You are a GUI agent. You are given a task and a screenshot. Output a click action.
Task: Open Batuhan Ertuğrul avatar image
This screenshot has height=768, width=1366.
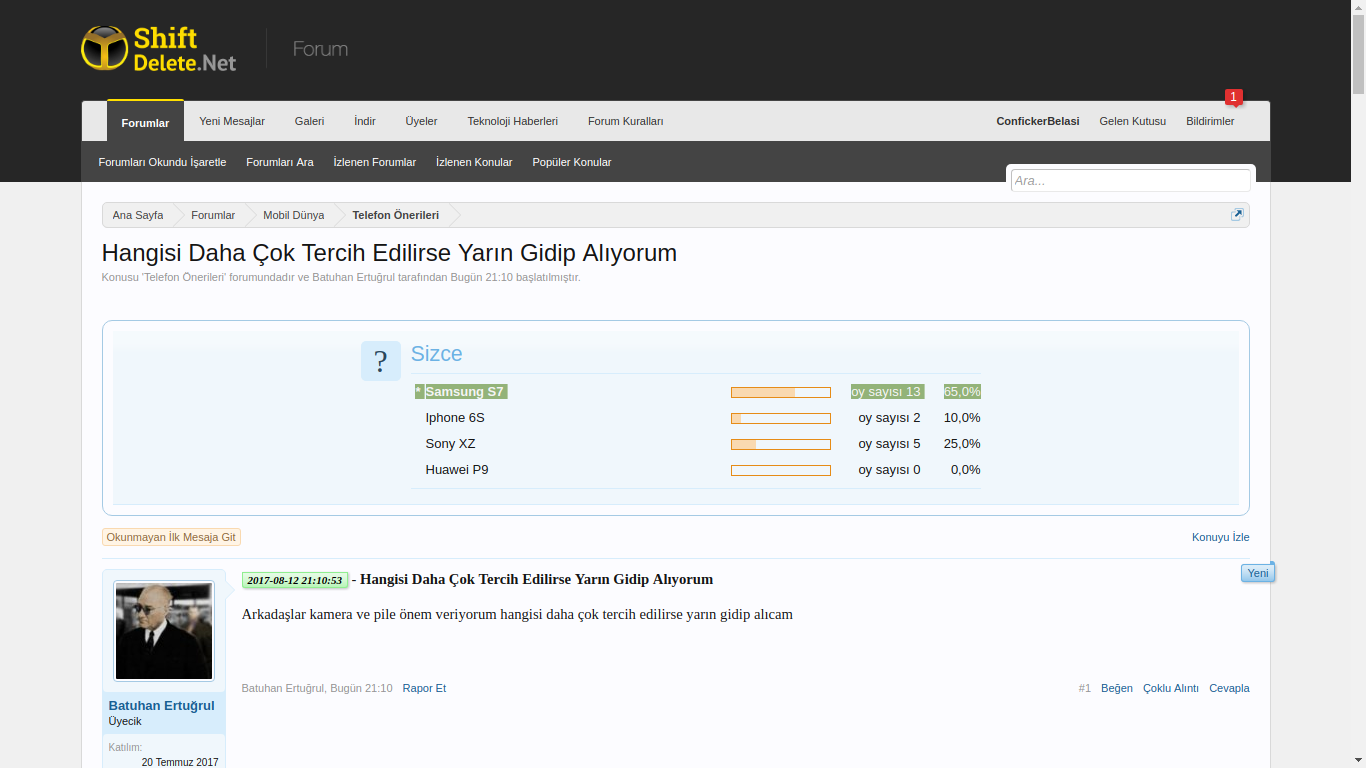point(164,631)
